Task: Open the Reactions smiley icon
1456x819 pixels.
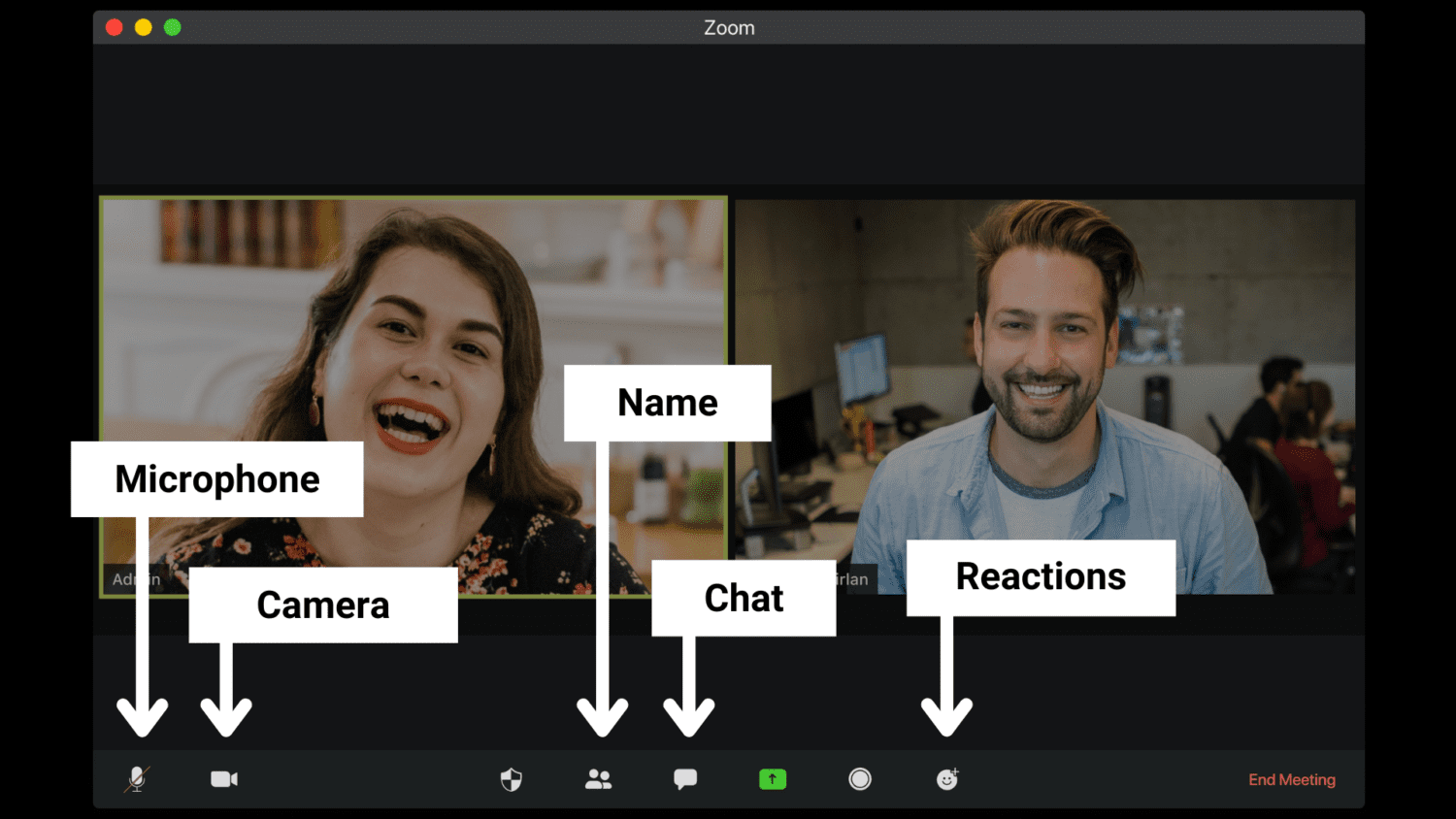Action: click(947, 779)
